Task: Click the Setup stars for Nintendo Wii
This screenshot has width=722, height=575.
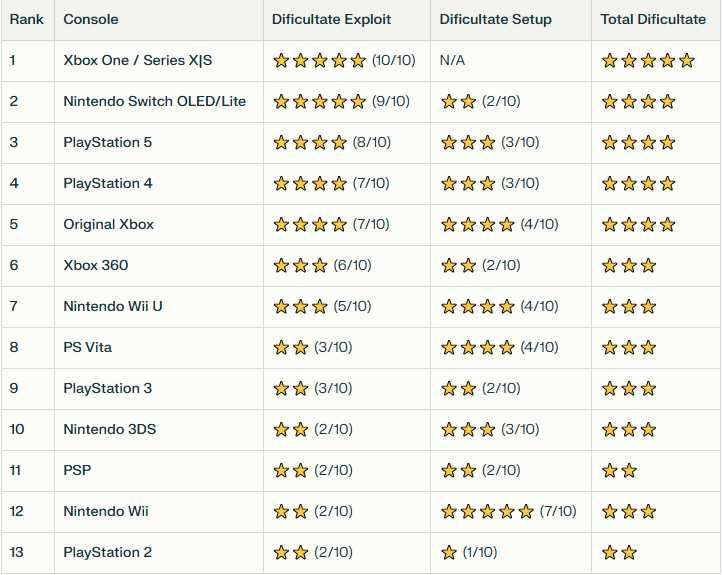Action: click(487, 512)
